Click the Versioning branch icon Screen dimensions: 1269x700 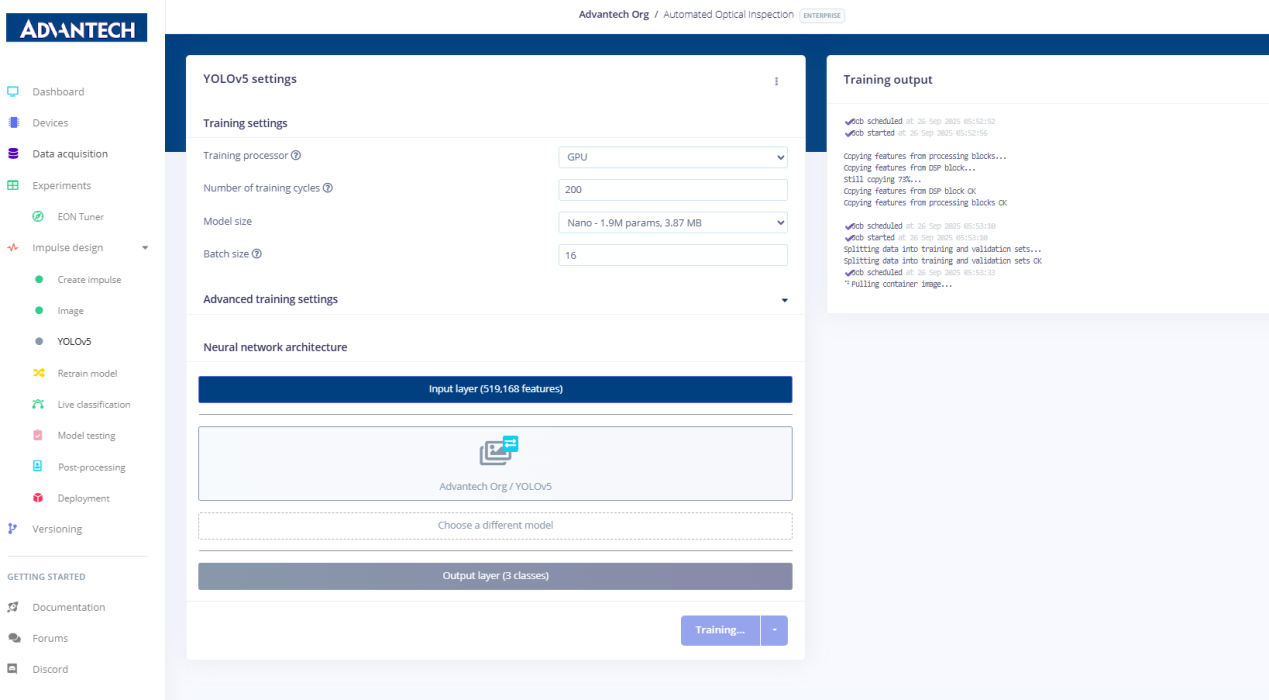click(x=13, y=529)
